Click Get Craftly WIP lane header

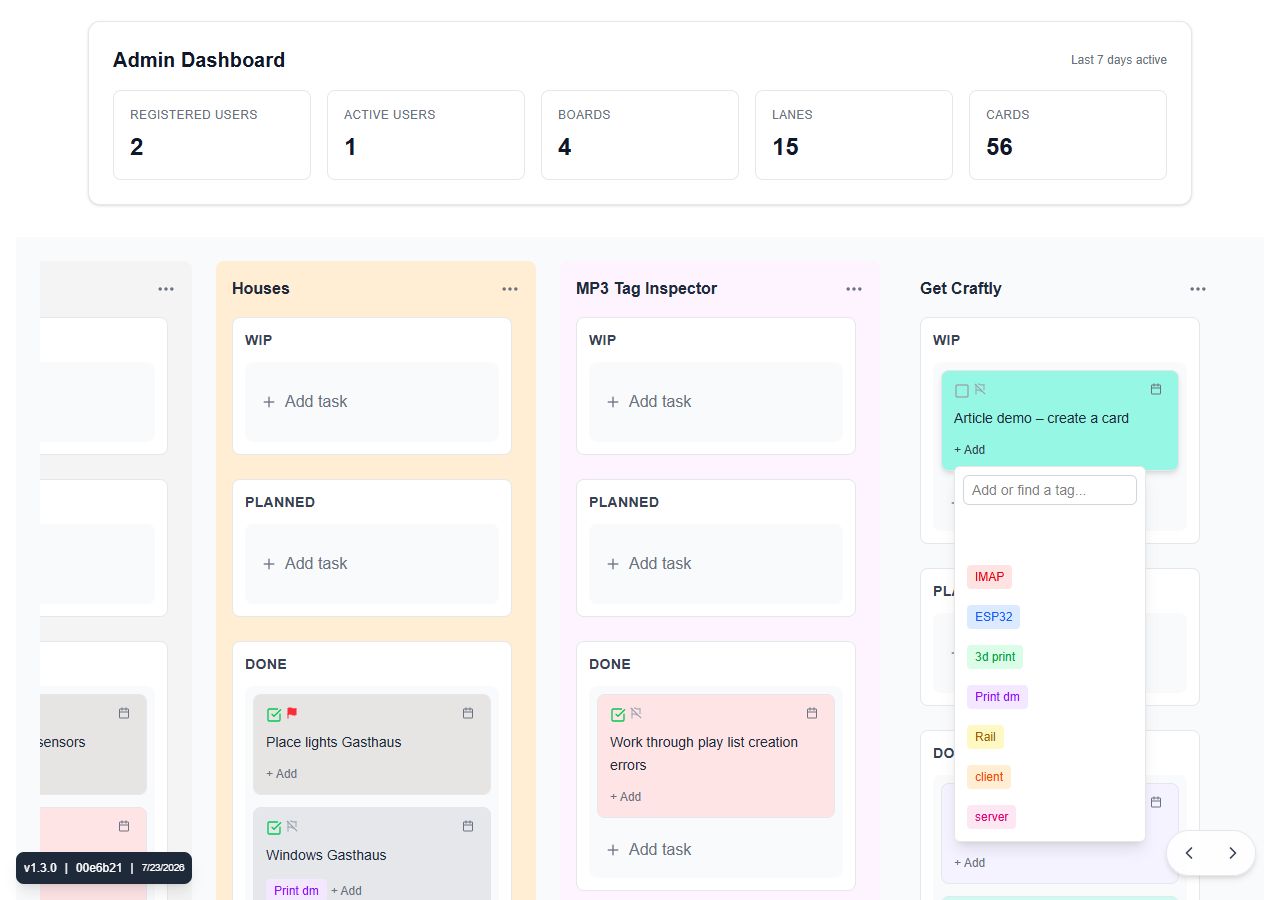(x=946, y=340)
